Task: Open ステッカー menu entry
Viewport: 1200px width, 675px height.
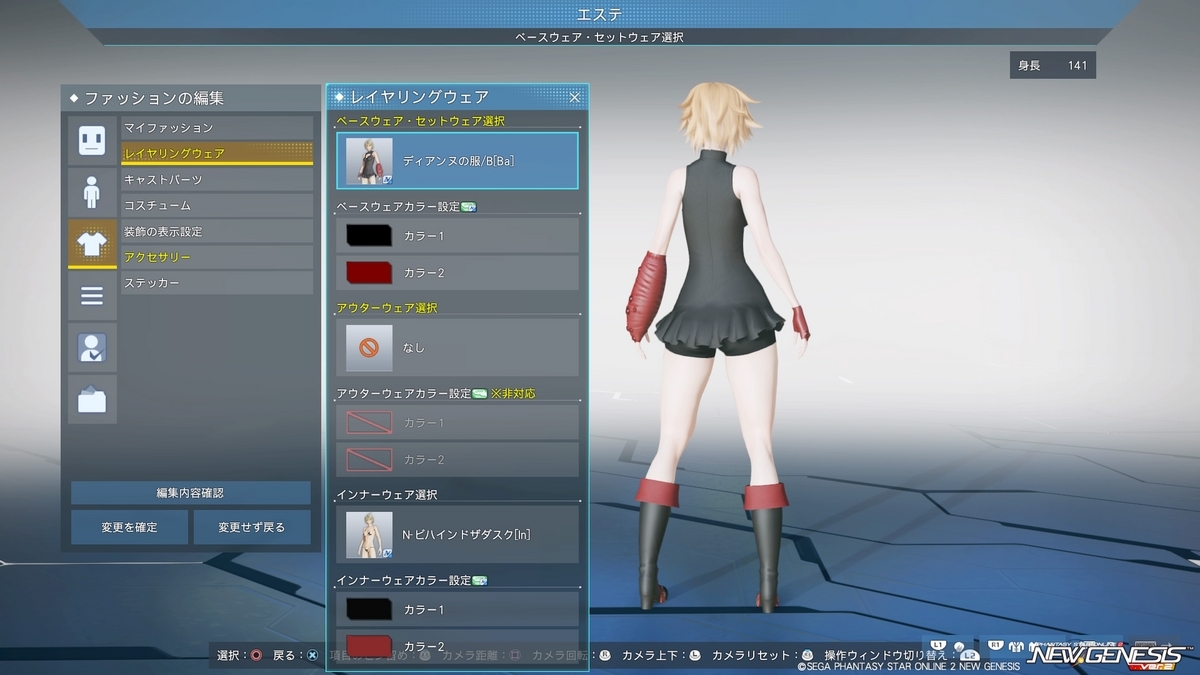Action: point(217,284)
